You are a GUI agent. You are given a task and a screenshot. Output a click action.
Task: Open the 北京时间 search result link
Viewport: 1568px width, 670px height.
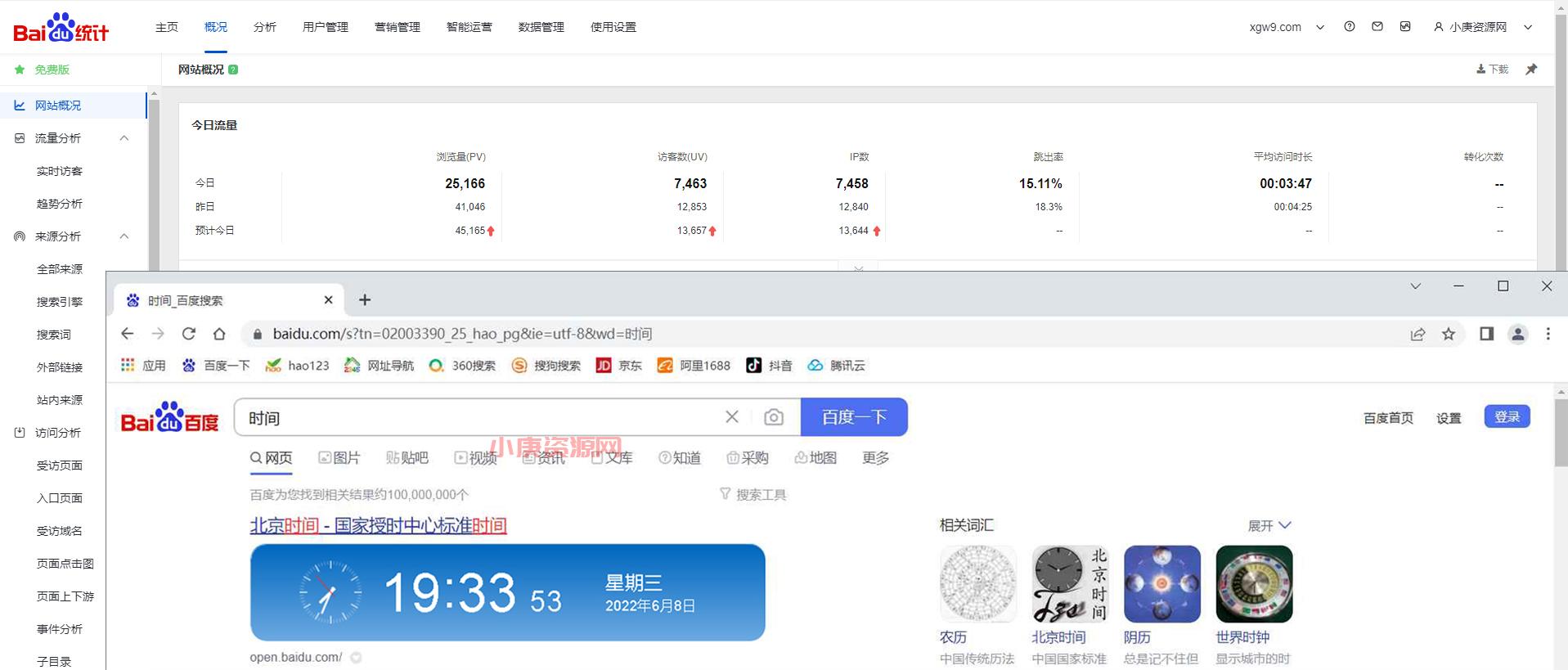click(x=378, y=525)
